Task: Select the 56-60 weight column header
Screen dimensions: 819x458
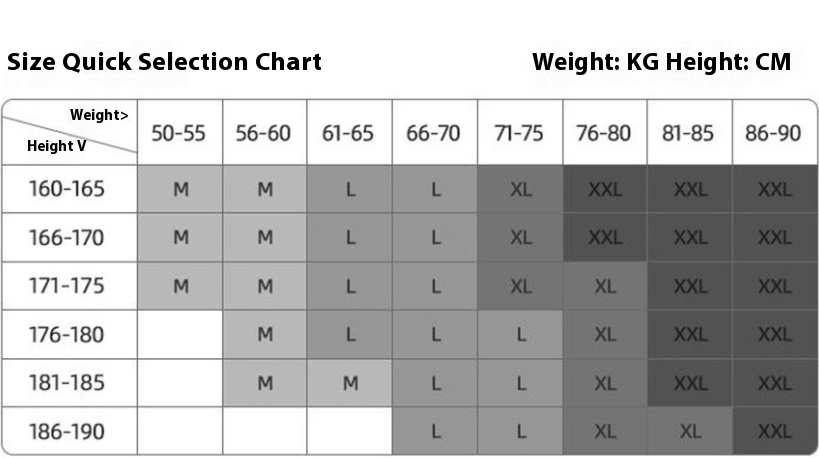Action: (263, 133)
